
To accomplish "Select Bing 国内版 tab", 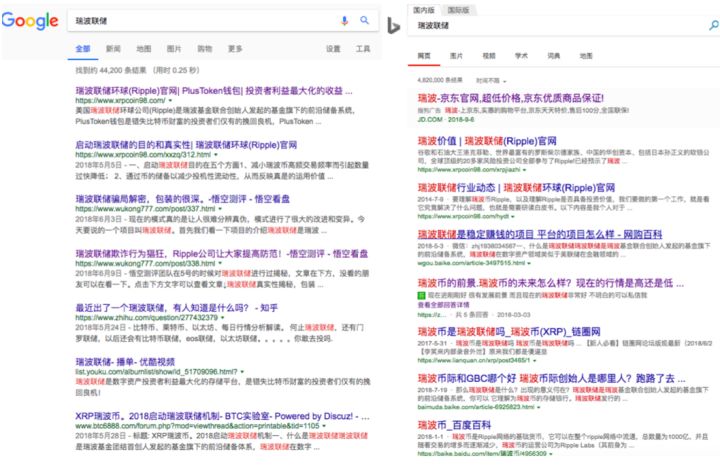I will click(426, 9).
